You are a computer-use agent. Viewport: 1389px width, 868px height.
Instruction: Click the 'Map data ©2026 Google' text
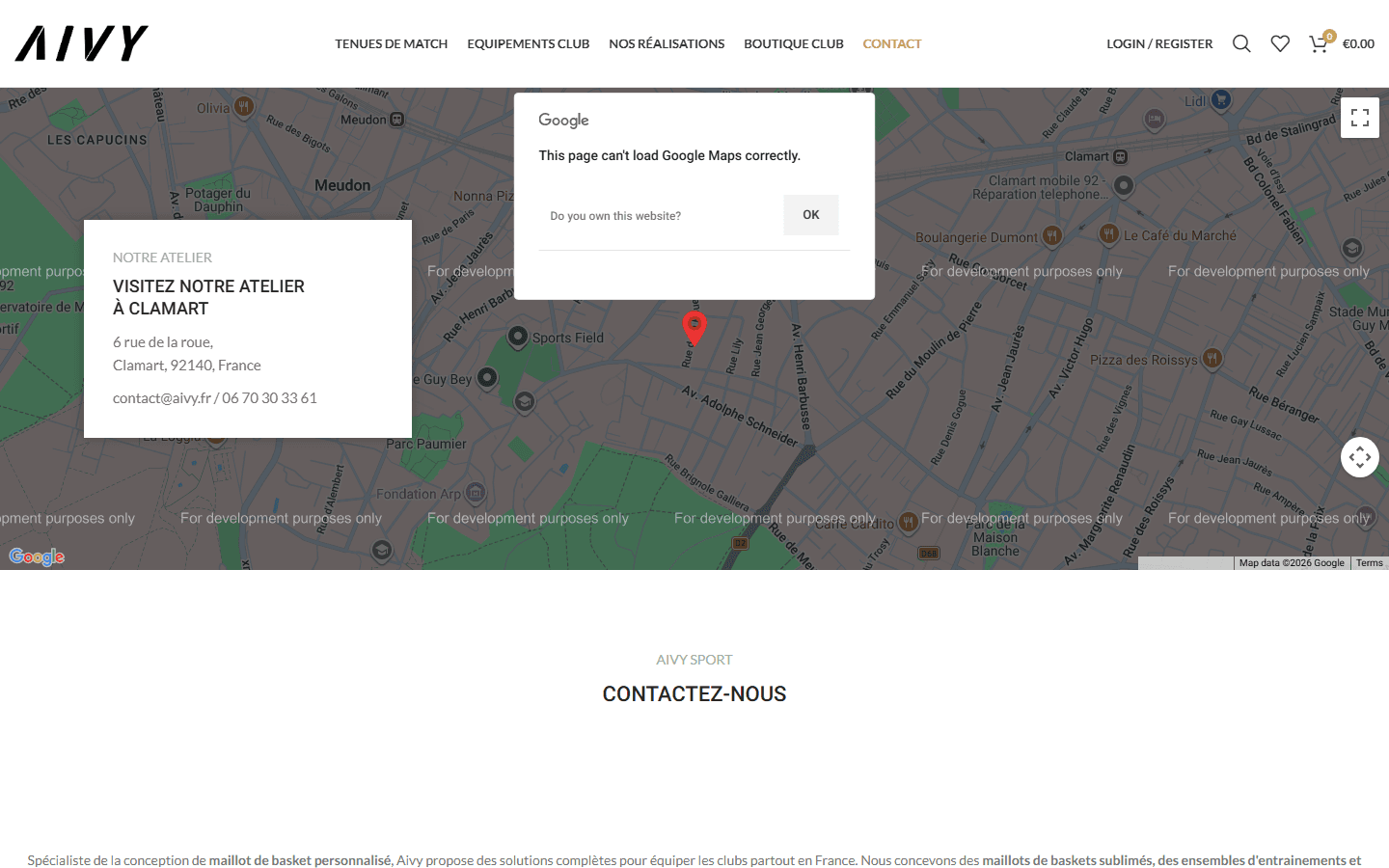tap(1292, 563)
